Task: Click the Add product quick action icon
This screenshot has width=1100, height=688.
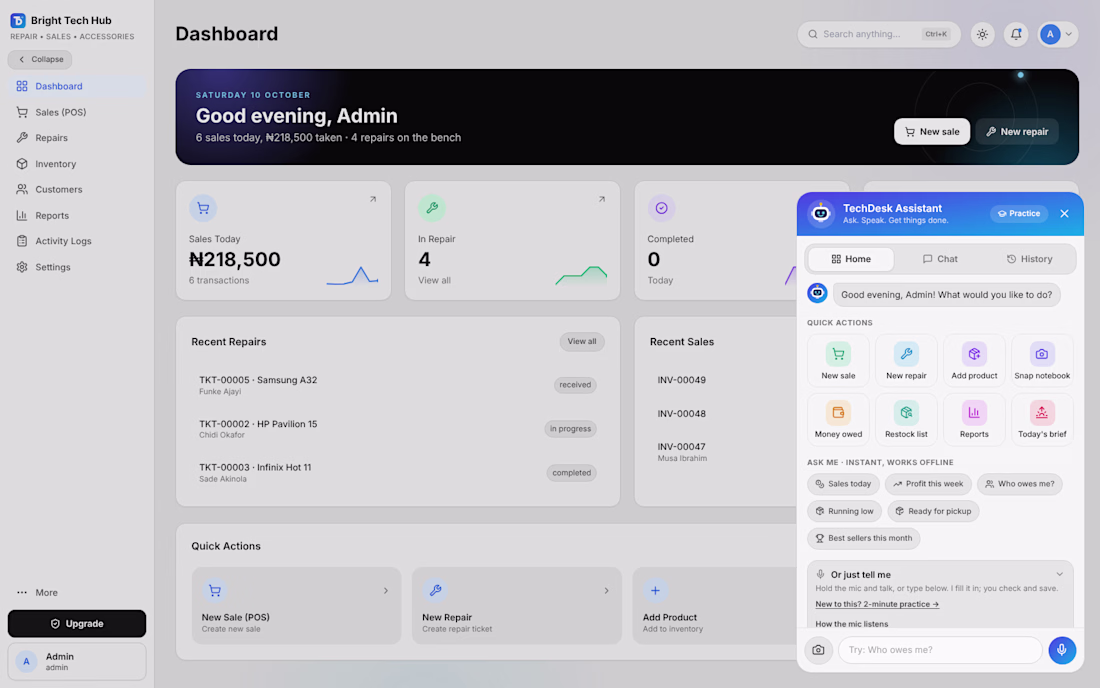Action: click(974, 354)
